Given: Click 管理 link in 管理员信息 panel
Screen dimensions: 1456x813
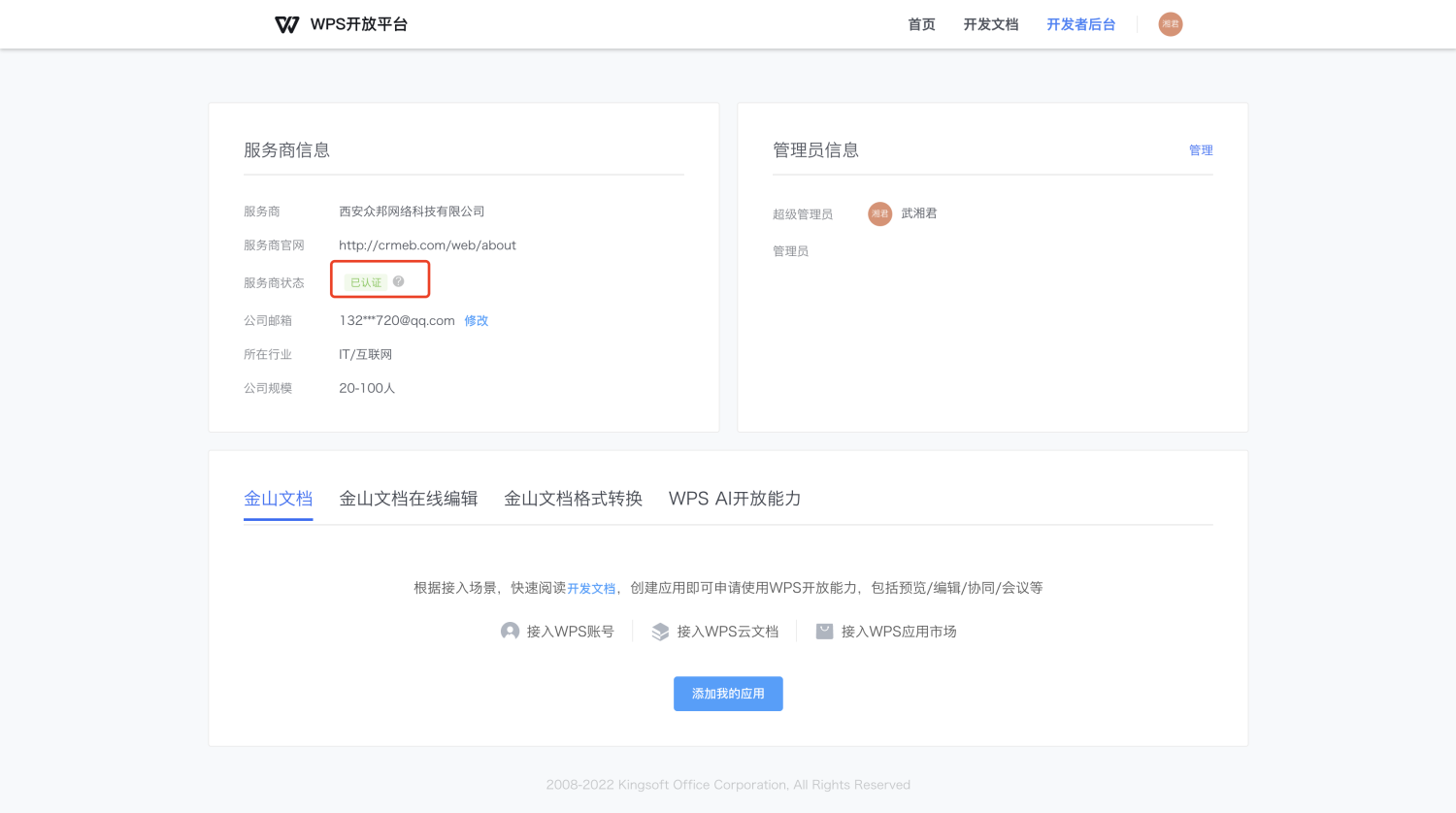Looking at the screenshot, I should pos(1201,150).
